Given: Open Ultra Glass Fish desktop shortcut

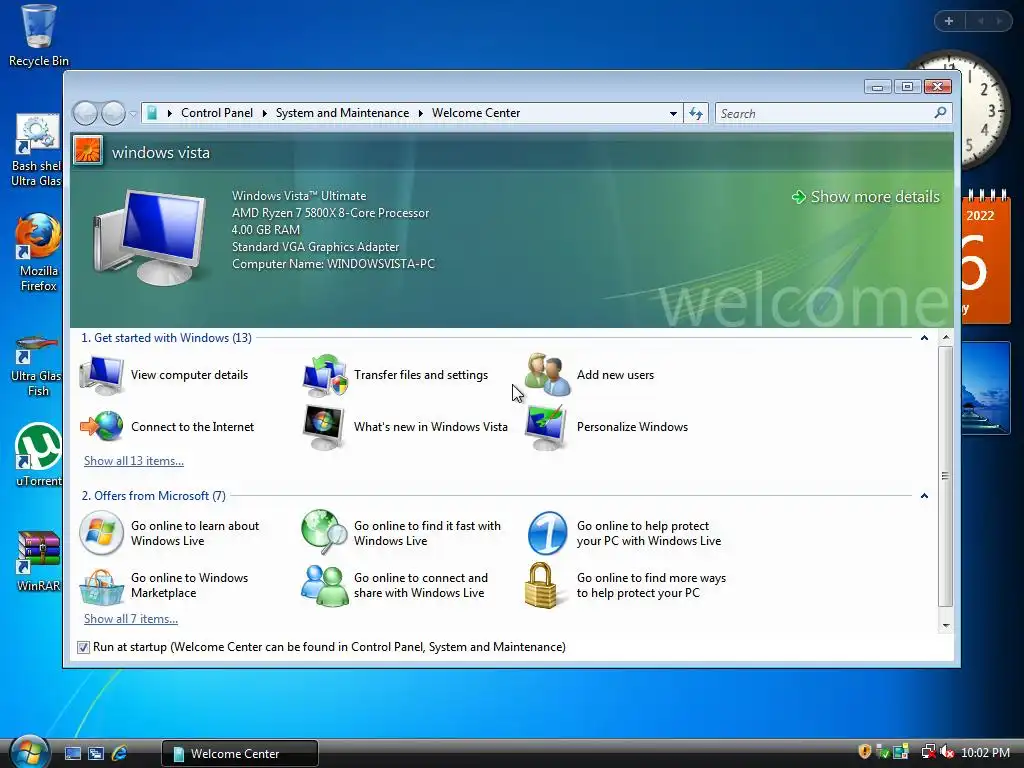Looking at the screenshot, I should point(38,366).
